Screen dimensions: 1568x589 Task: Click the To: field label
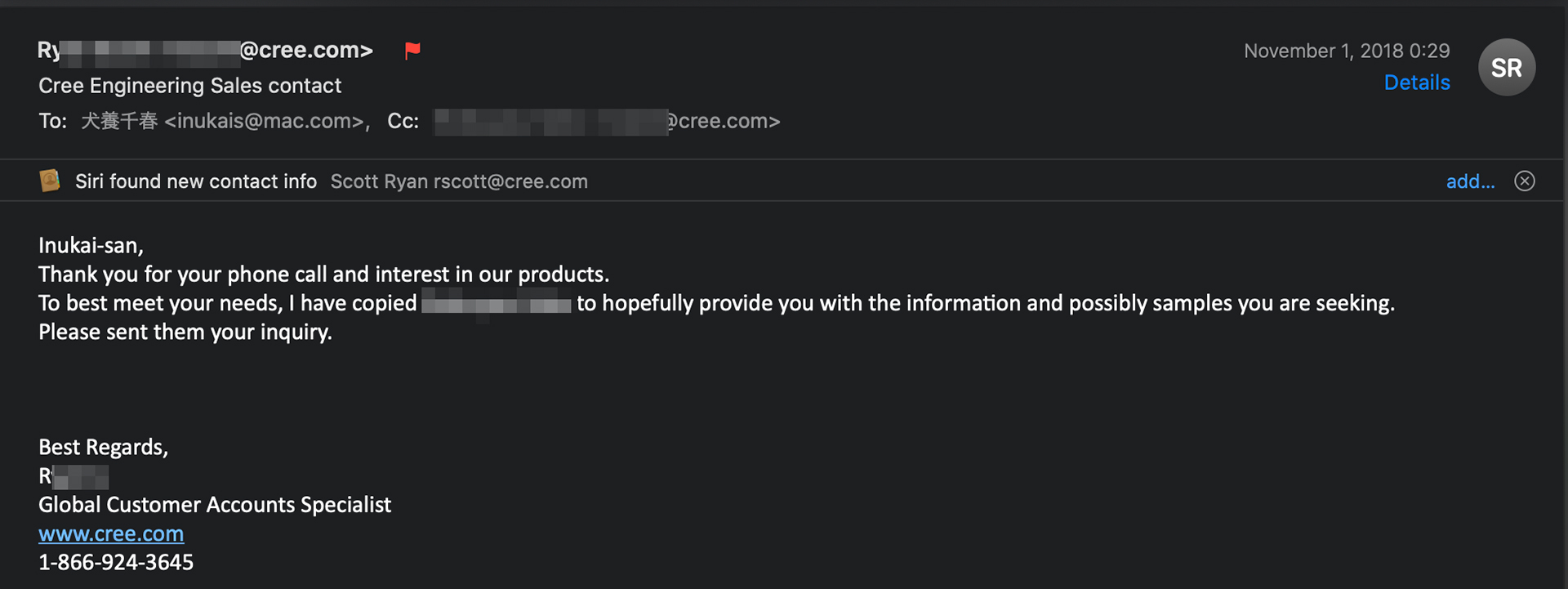[52, 121]
